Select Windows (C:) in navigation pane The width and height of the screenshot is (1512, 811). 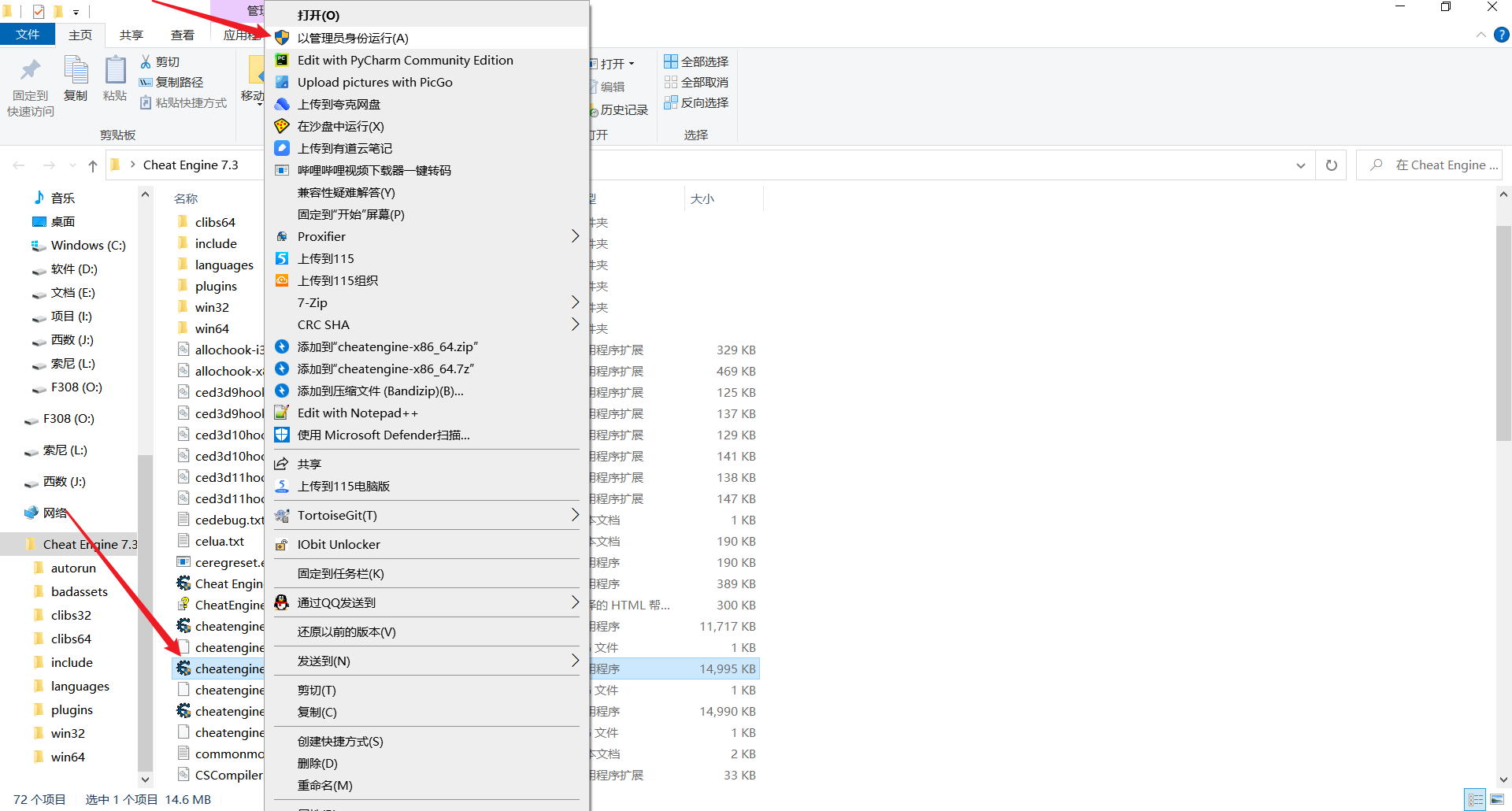pos(79,245)
